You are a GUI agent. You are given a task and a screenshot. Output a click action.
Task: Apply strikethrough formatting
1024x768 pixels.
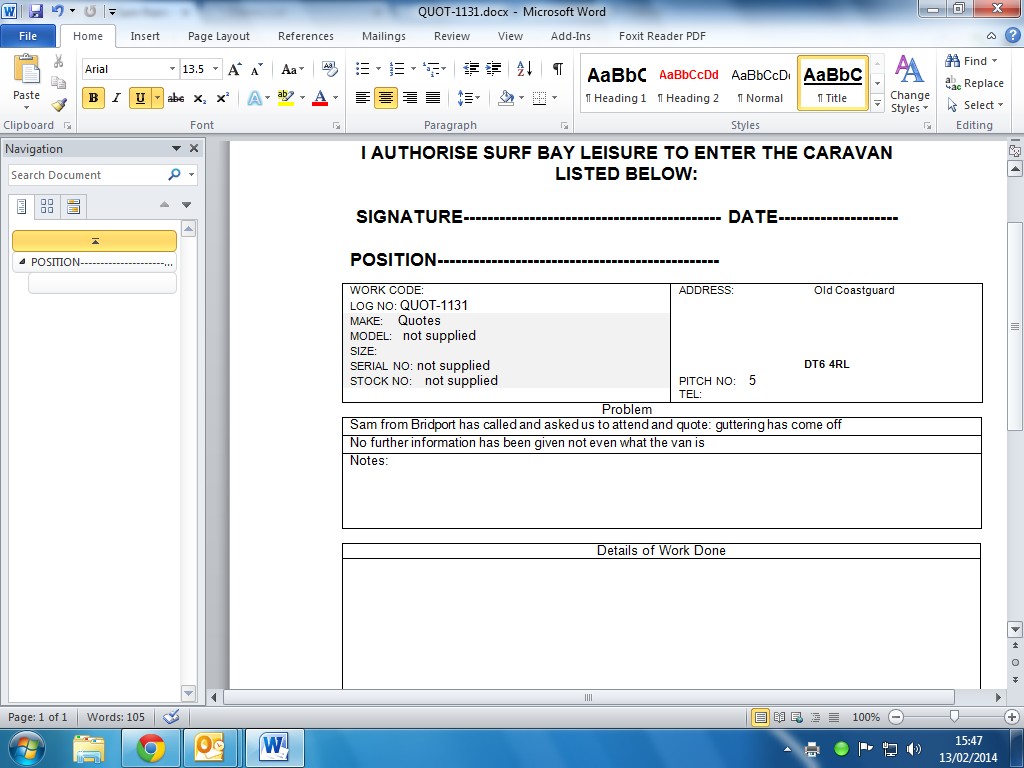[x=176, y=98]
